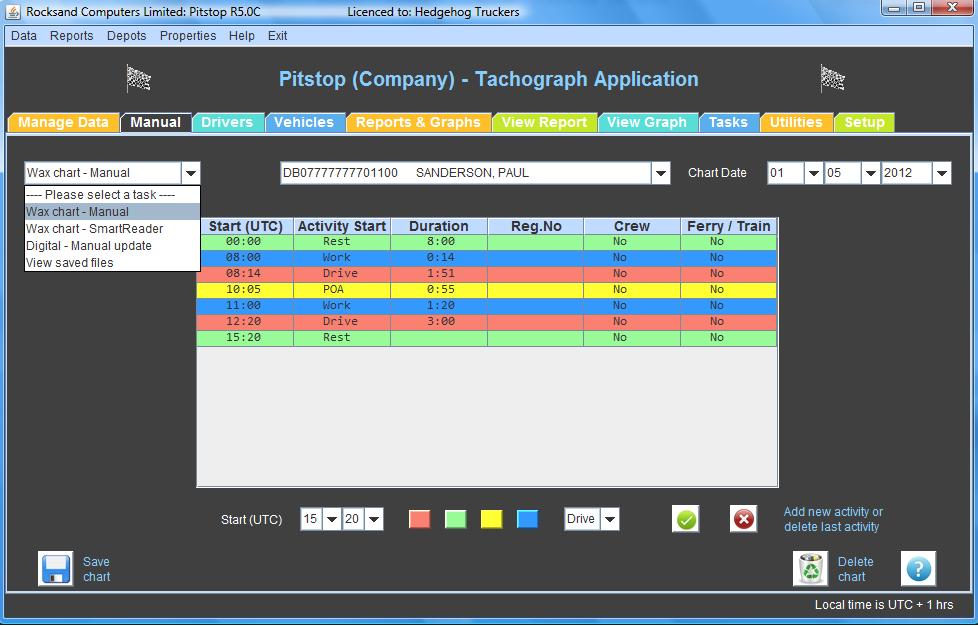Confirm new activity with green checkmark icon
The height and width of the screenshot is (627, 978).
point(686,519)
